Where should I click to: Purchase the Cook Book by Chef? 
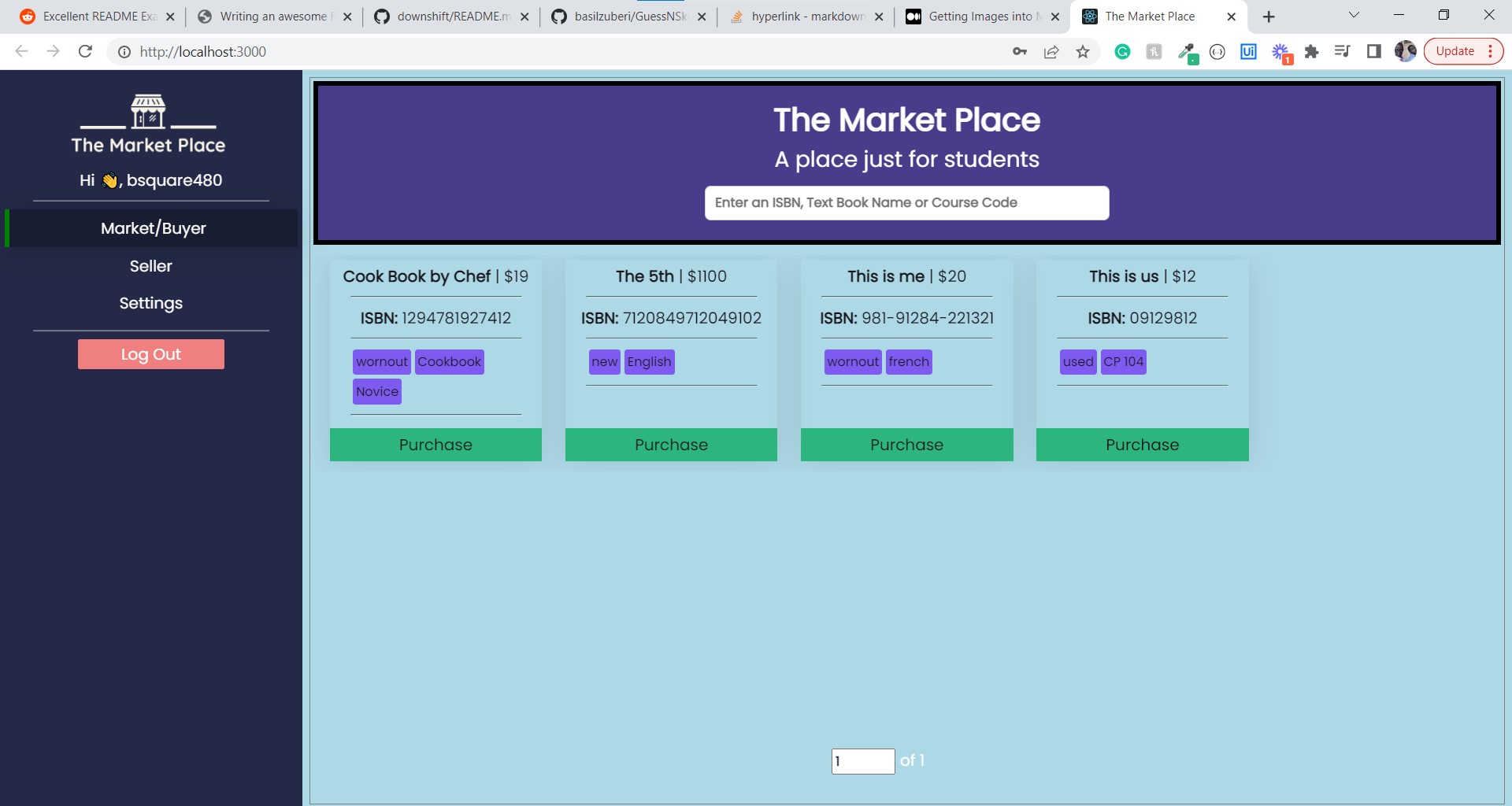point(435,445)
